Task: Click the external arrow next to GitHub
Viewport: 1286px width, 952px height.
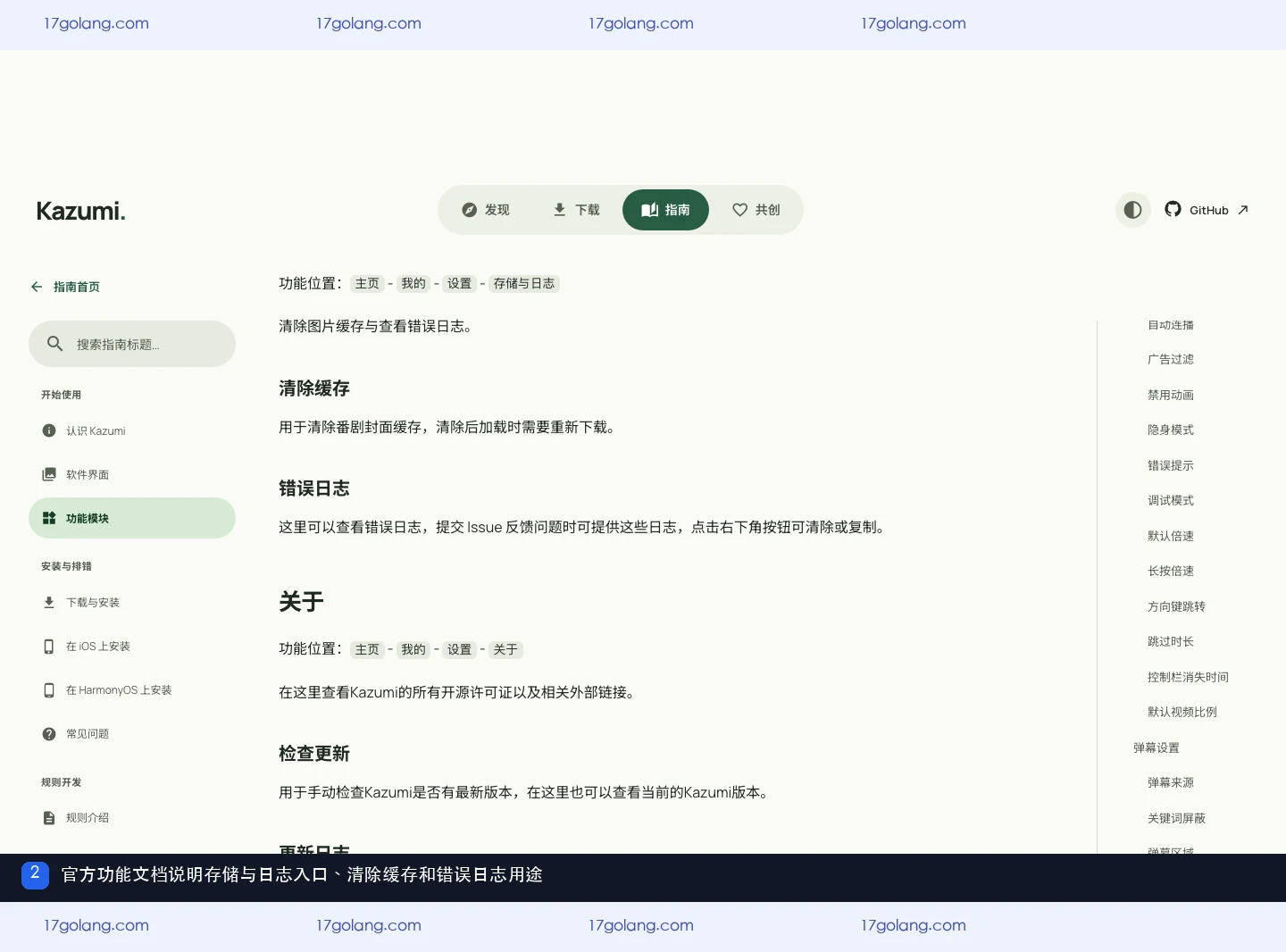Action: tap(1243, 210)
